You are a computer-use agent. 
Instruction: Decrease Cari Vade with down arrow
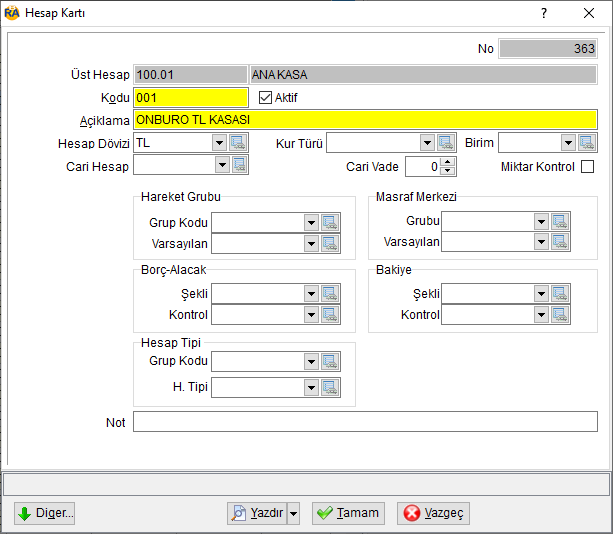coord(448,171)
